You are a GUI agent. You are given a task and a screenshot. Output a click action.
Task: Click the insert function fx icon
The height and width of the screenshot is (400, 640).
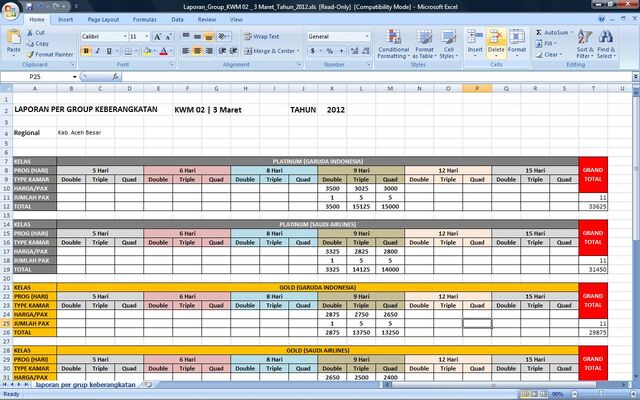[116, 76]
